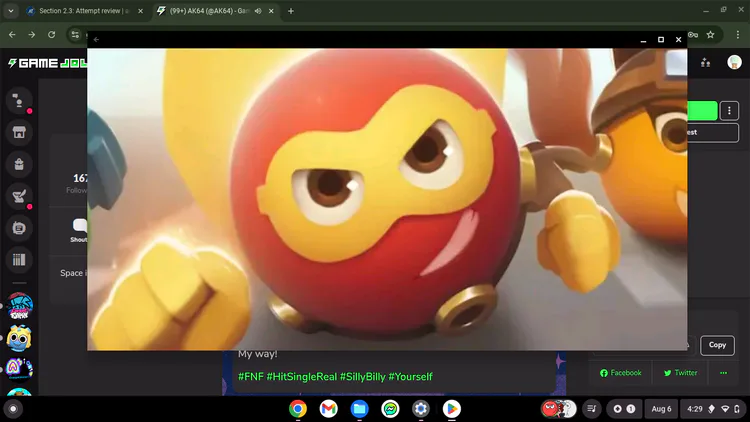Viewport: 750px width, 422px height.
Task: Click the back arrow in video window
Action: 97,40
